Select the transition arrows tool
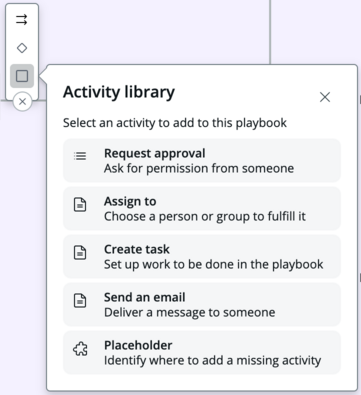Image resolution: width=361 pixels, height=395 pixels. click(22, 20)
